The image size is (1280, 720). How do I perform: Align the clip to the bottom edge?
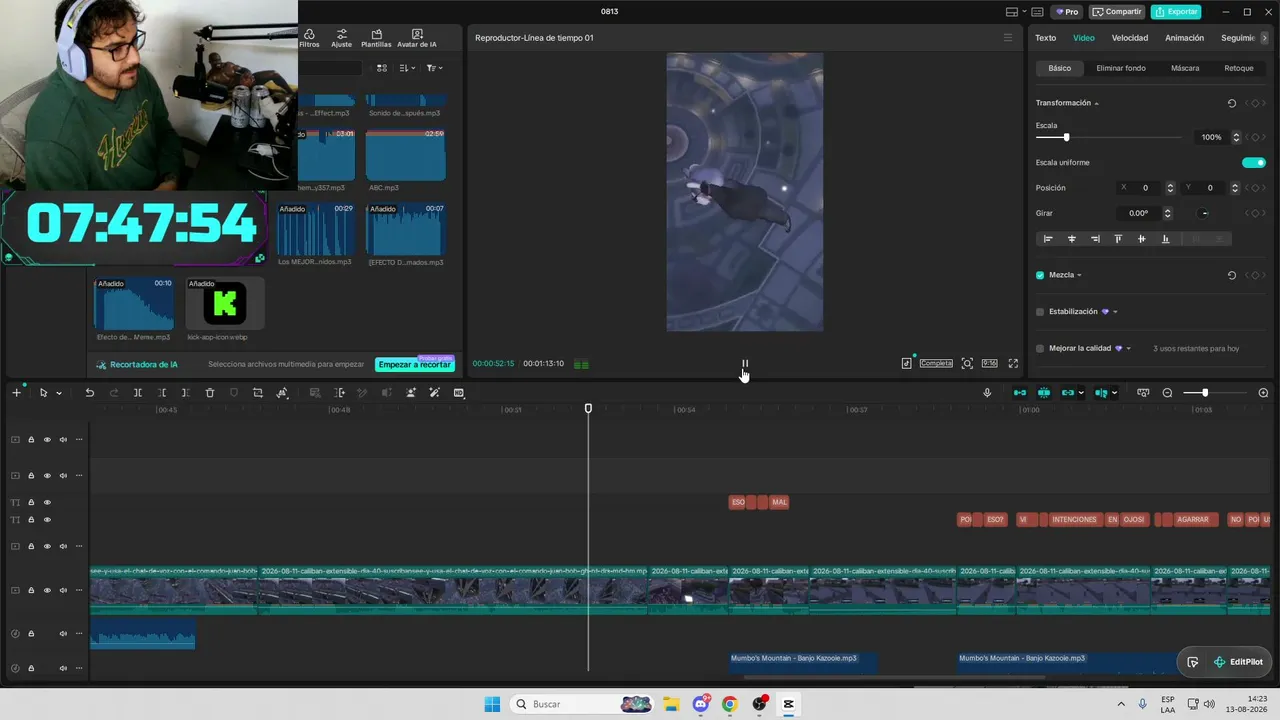(x=1165, y=239)
